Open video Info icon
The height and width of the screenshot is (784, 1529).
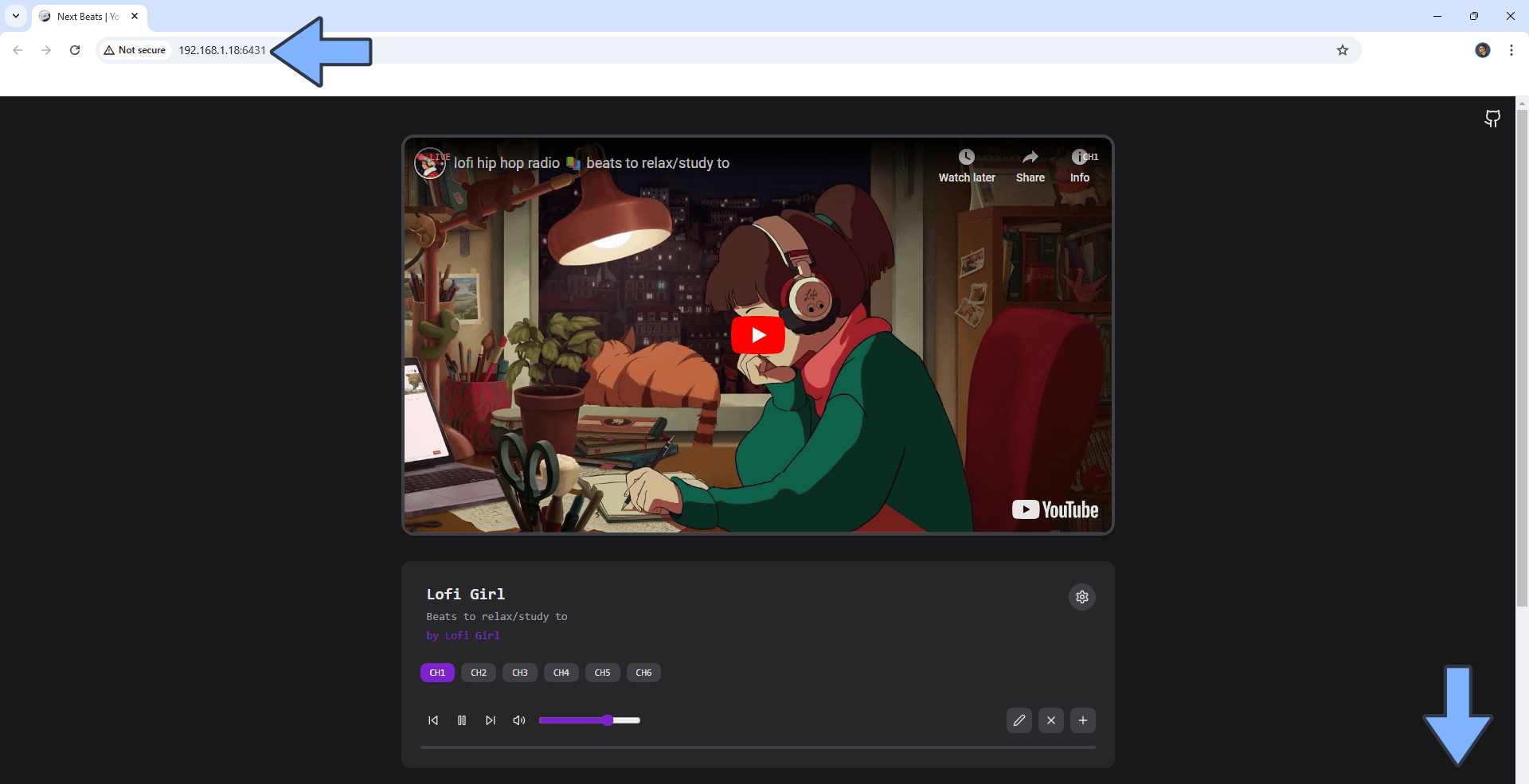pyautogui.click(x=1080, y=166)
